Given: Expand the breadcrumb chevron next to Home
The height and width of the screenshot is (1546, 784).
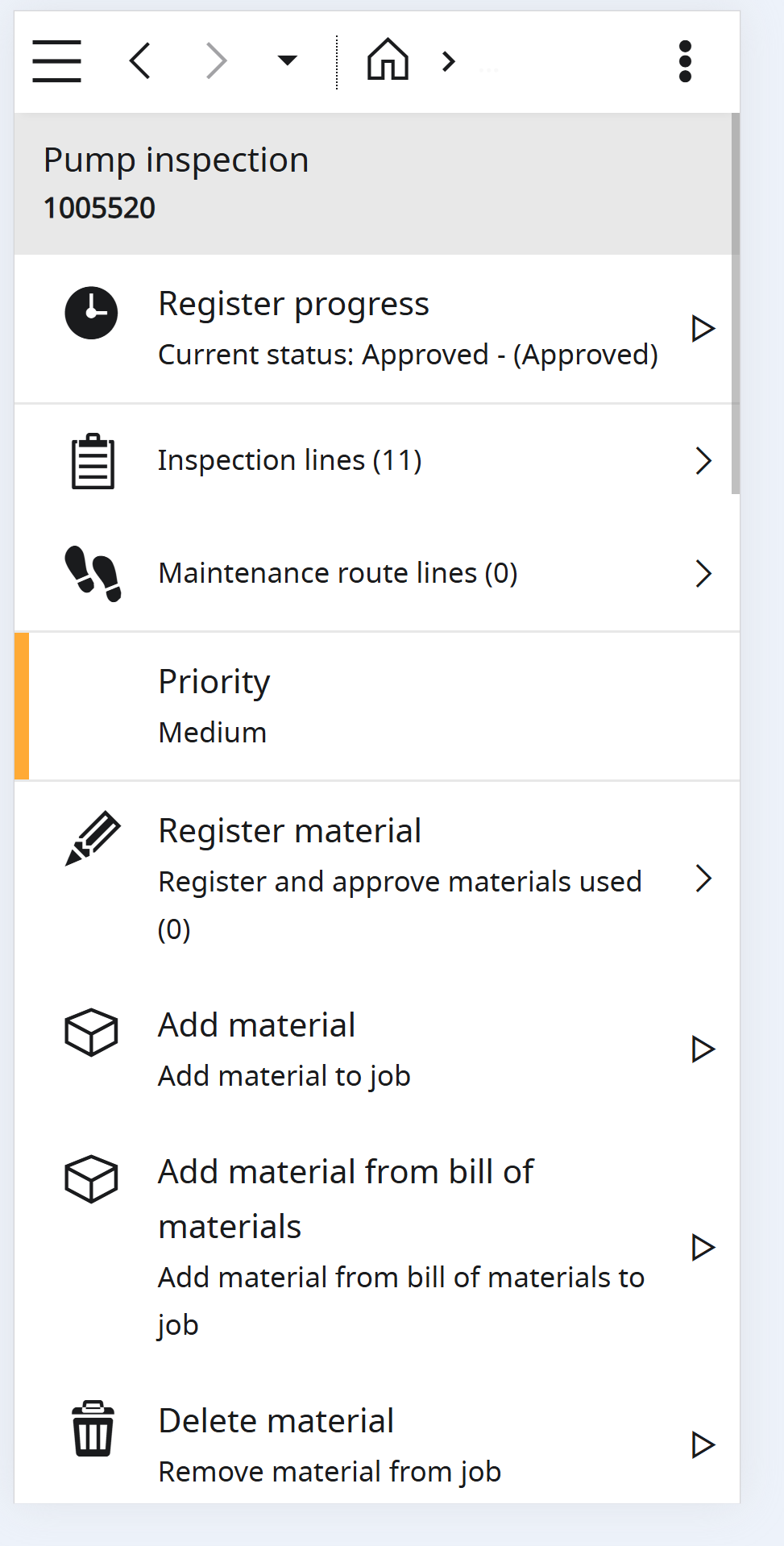Looking at the screenshot, I should tap(449, 61).
